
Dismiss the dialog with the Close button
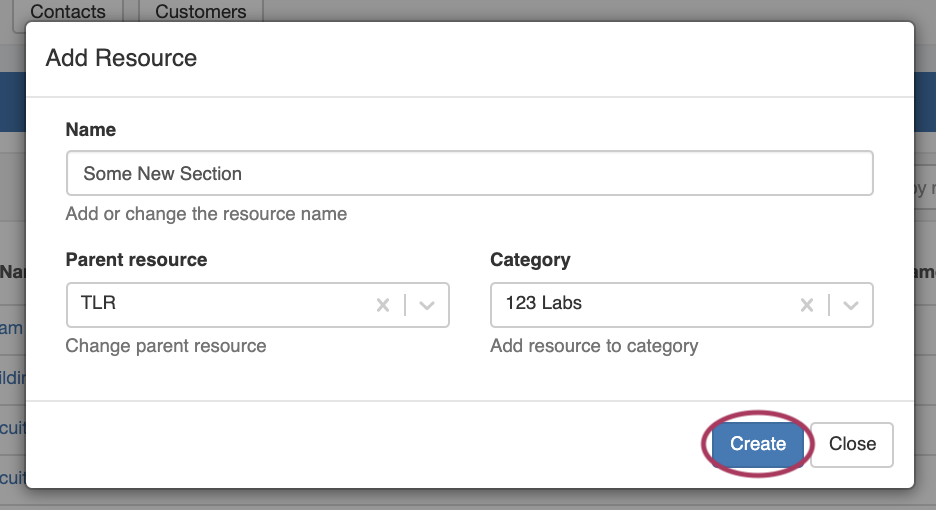(x=851, y=444)
